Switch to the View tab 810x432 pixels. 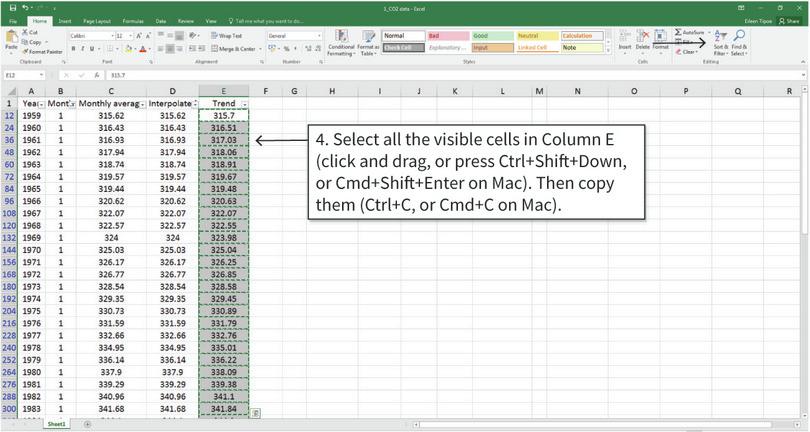[211, 21]
